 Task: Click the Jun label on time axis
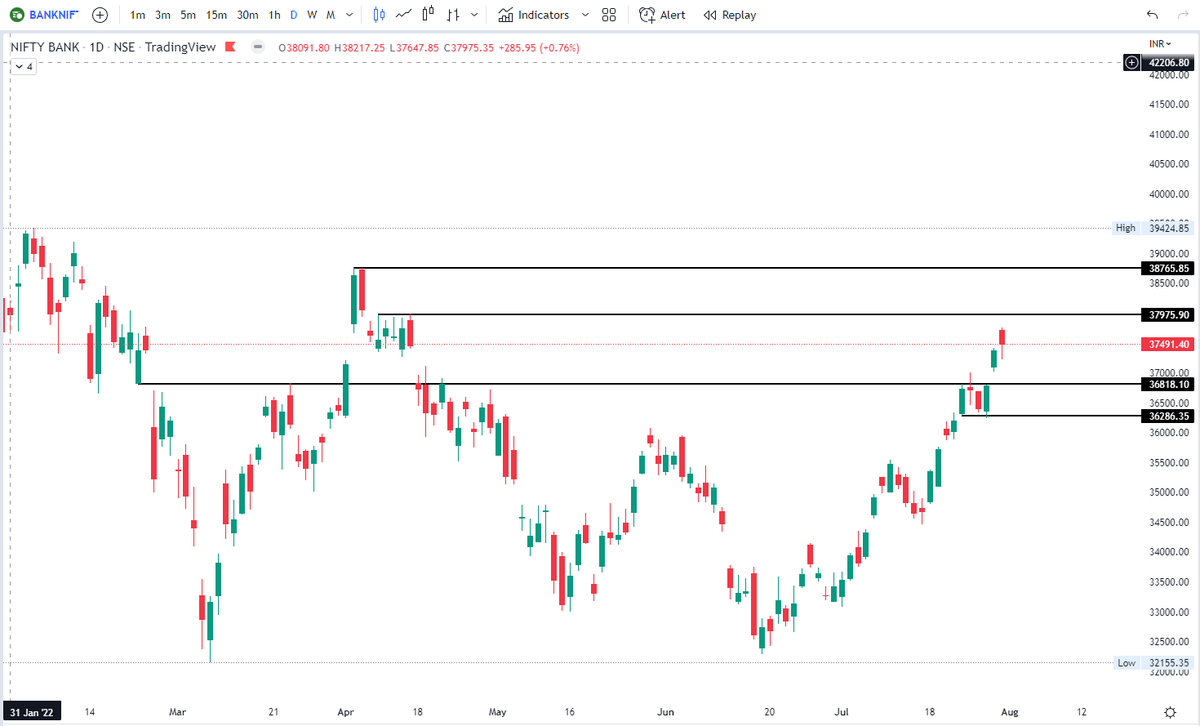[x=665, y=712]
